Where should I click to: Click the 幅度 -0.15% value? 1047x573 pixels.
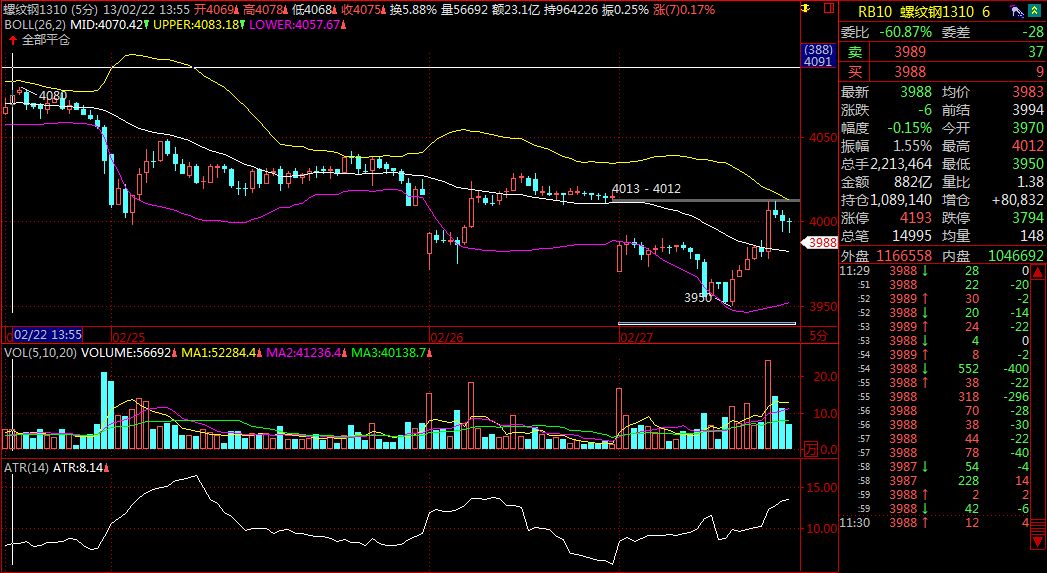pyautogui.click(x=909, y=128)
